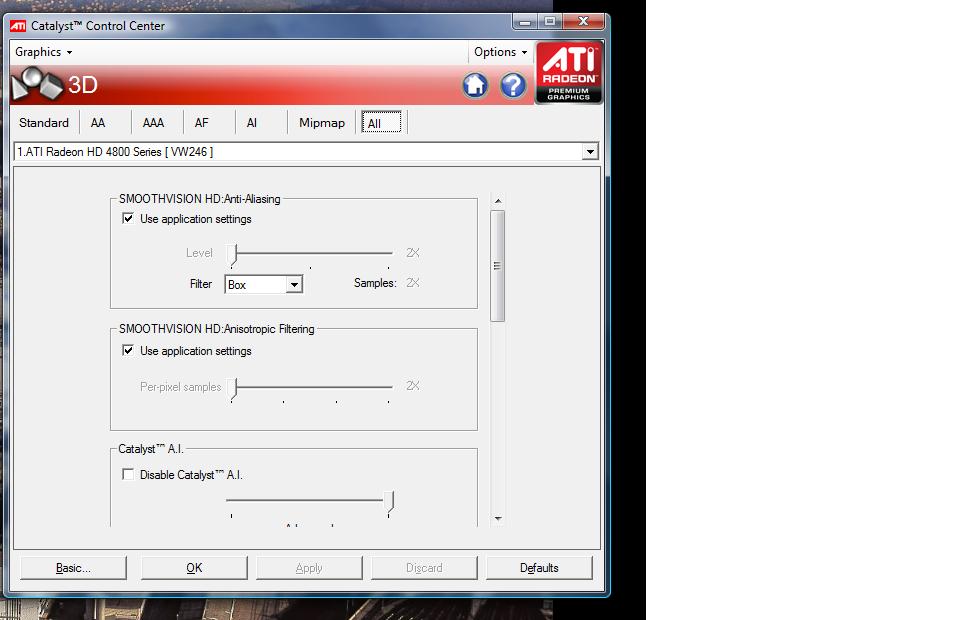Click the Anti-Aliasing Level slider handle
960x620 pixels.
click(x=233, y=255)
